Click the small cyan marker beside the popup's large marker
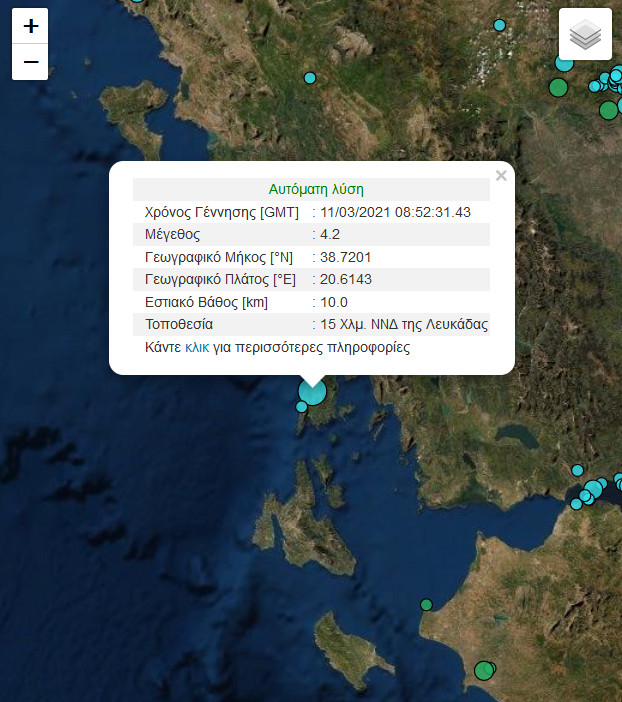 point(302,406)
